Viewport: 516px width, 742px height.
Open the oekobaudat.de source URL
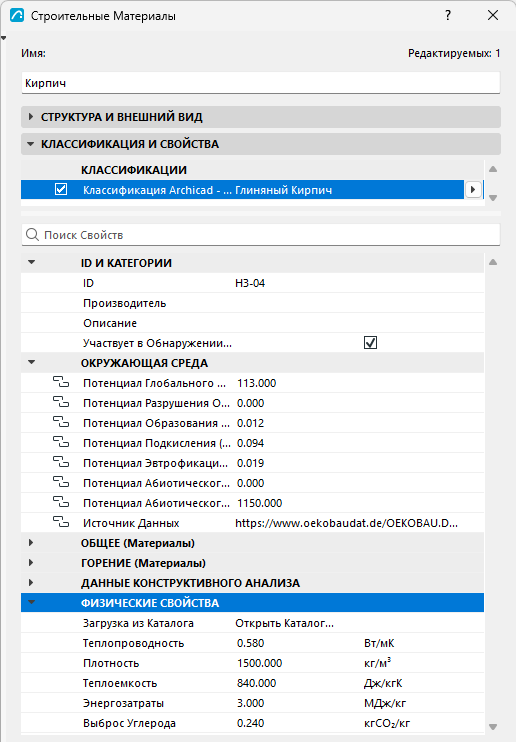[347, 523]
